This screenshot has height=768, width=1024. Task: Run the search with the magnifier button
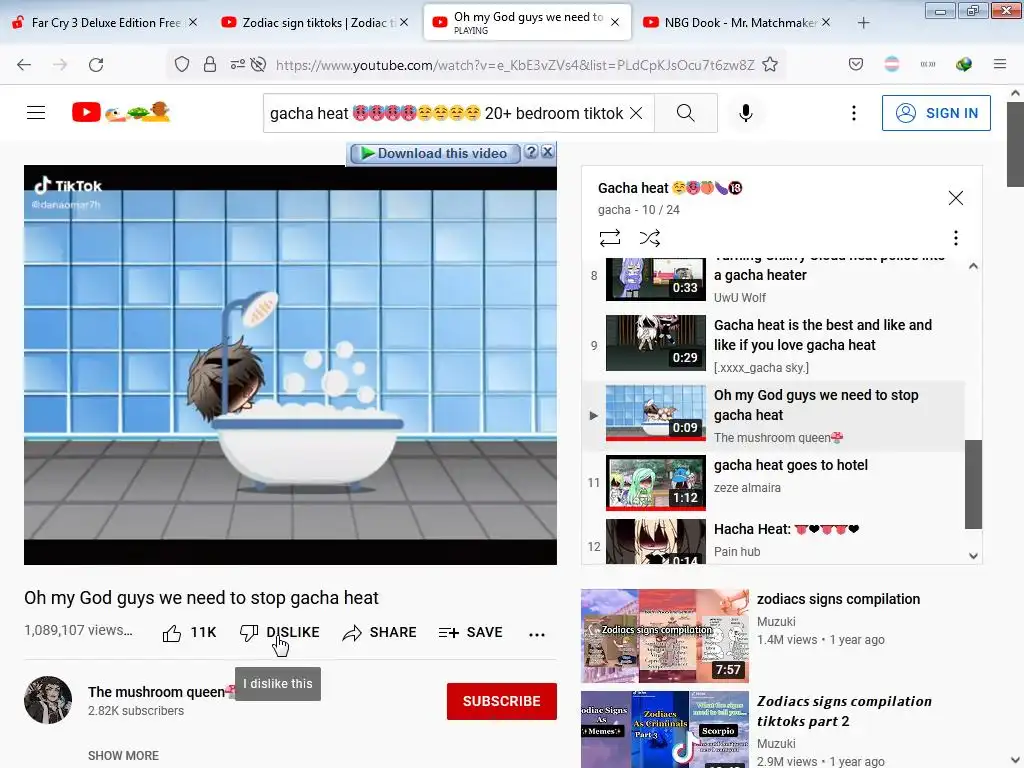[686, 113]
